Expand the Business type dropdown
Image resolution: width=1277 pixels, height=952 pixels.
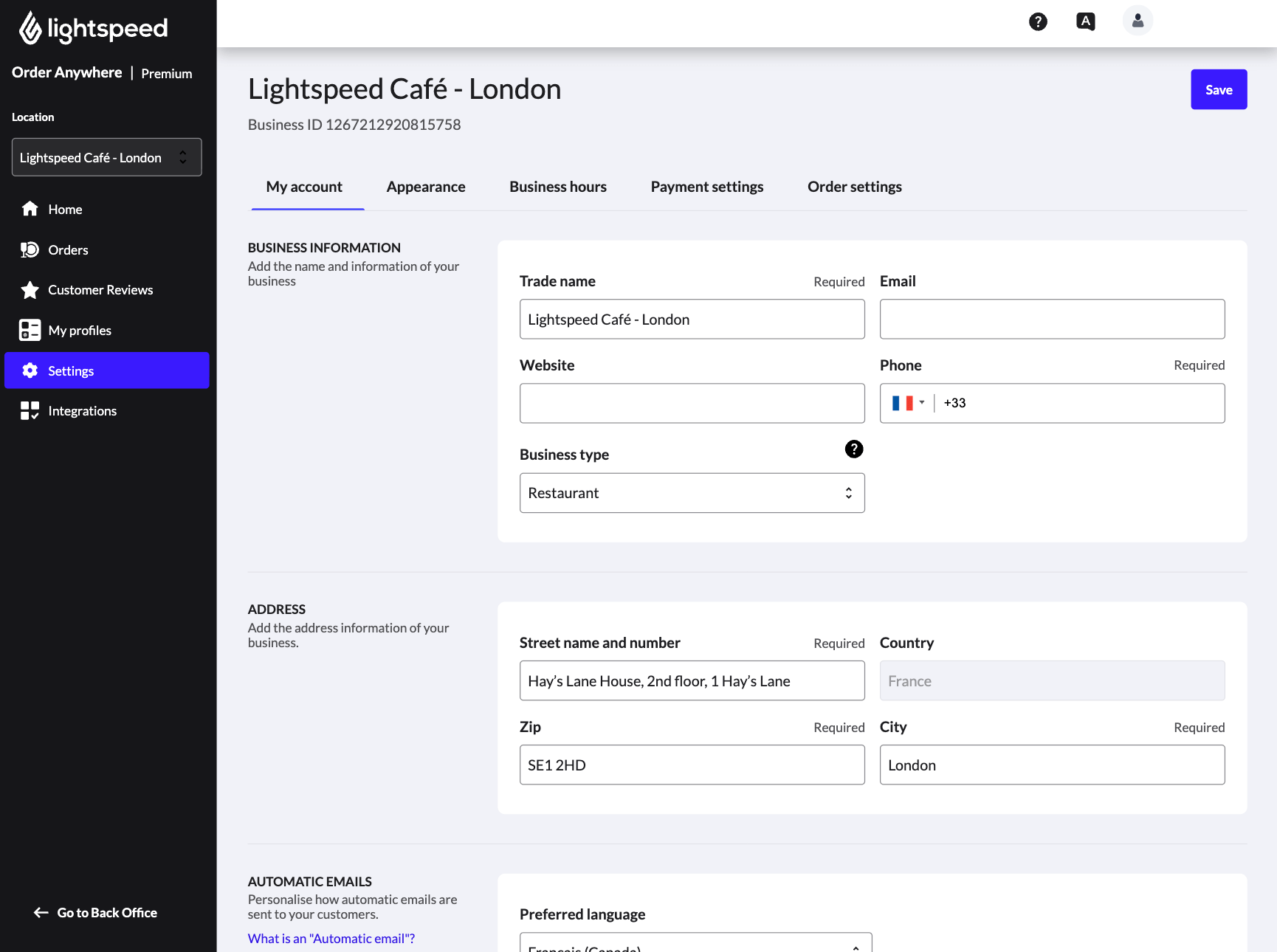[x=692, y=493]
